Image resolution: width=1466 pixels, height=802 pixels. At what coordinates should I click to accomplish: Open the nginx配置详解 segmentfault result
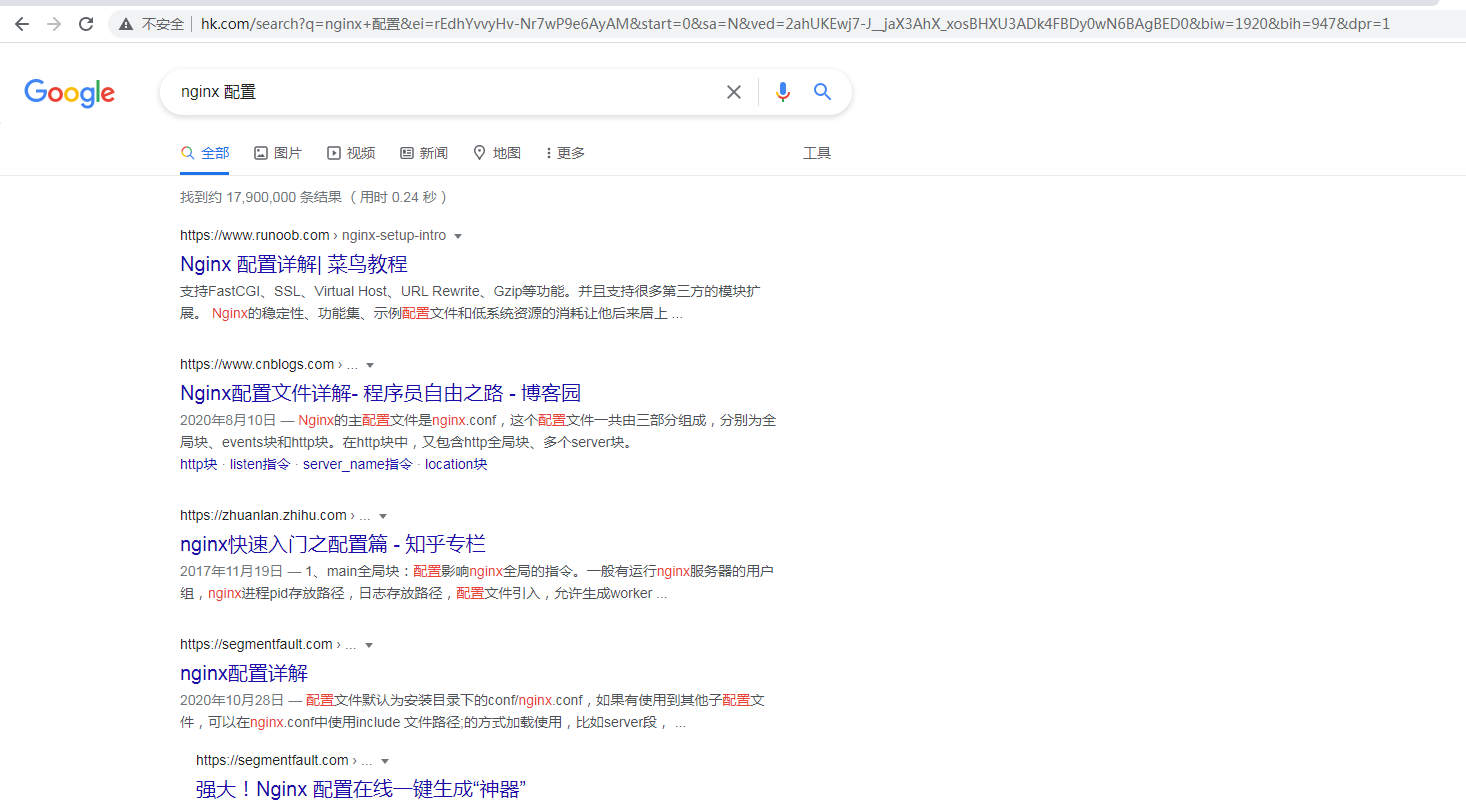point(244,673)
